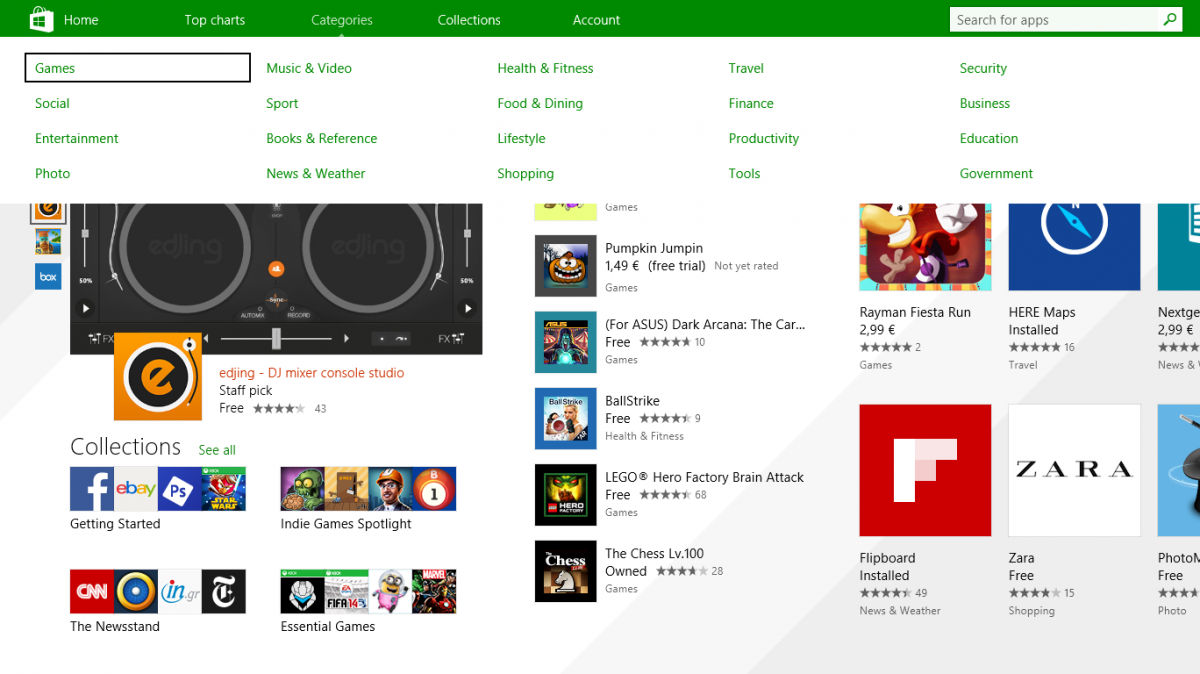Select the Entertainment category

[77, 138]
